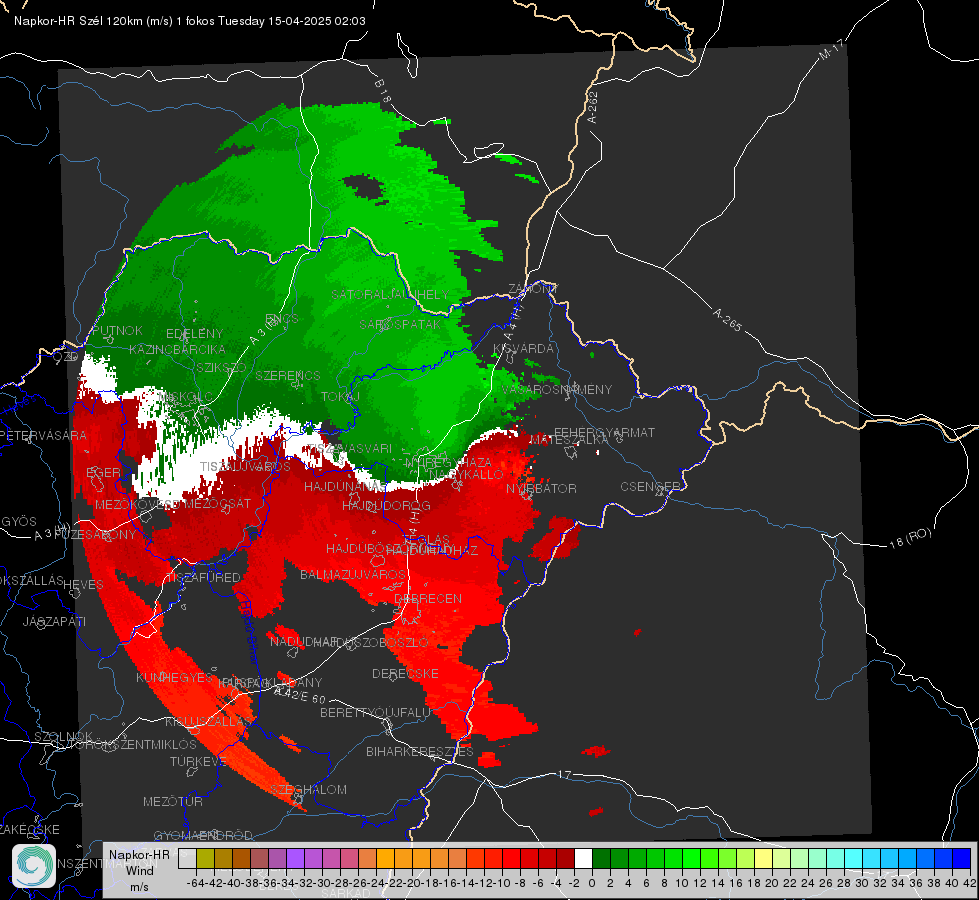Click the swirl logo icon in the corner
979x900 pixels.
34,866
